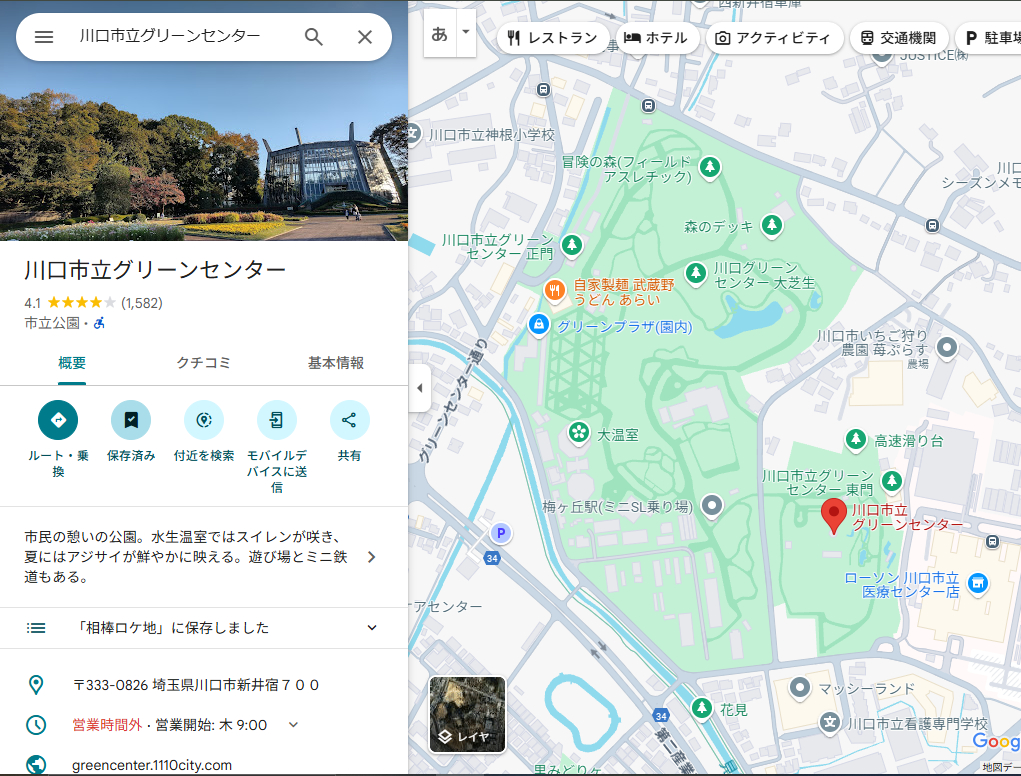Click the globe icon beside website
Screen dimensions: 1021x776
point(36,765)
